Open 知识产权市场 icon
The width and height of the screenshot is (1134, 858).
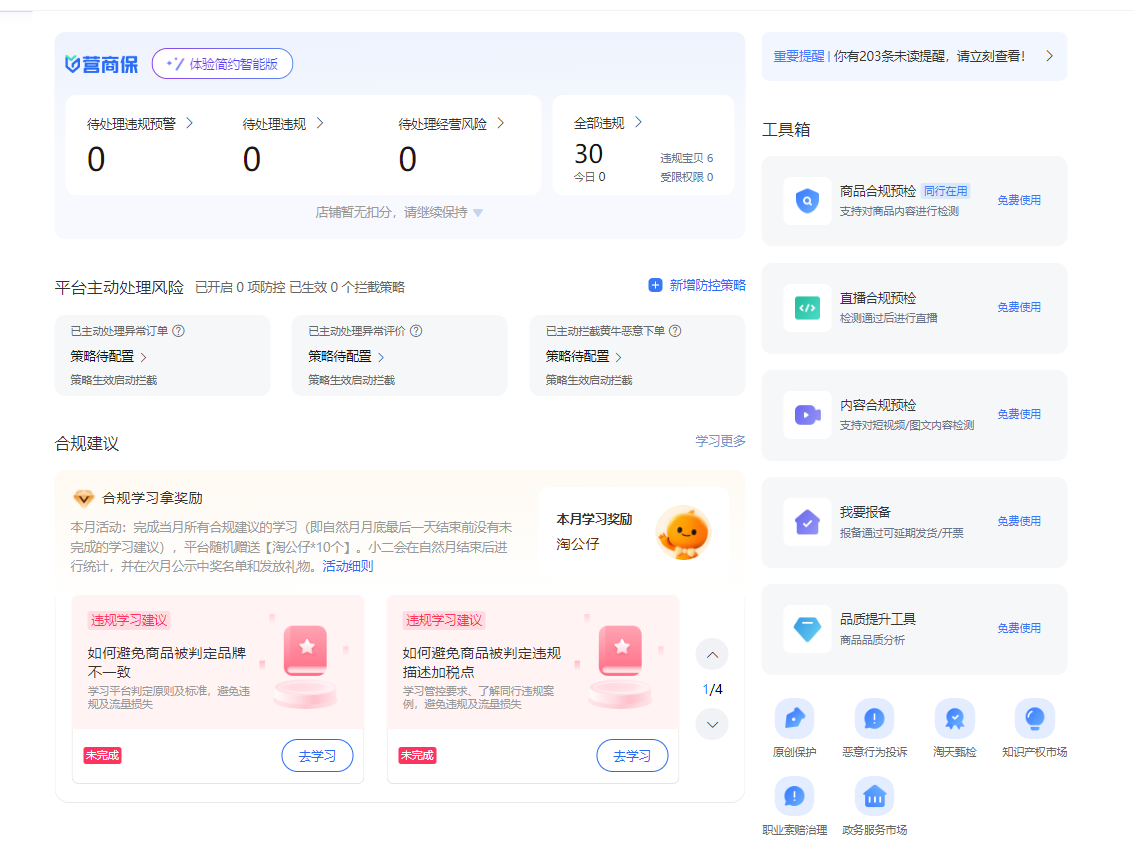tap(1034, 718)
